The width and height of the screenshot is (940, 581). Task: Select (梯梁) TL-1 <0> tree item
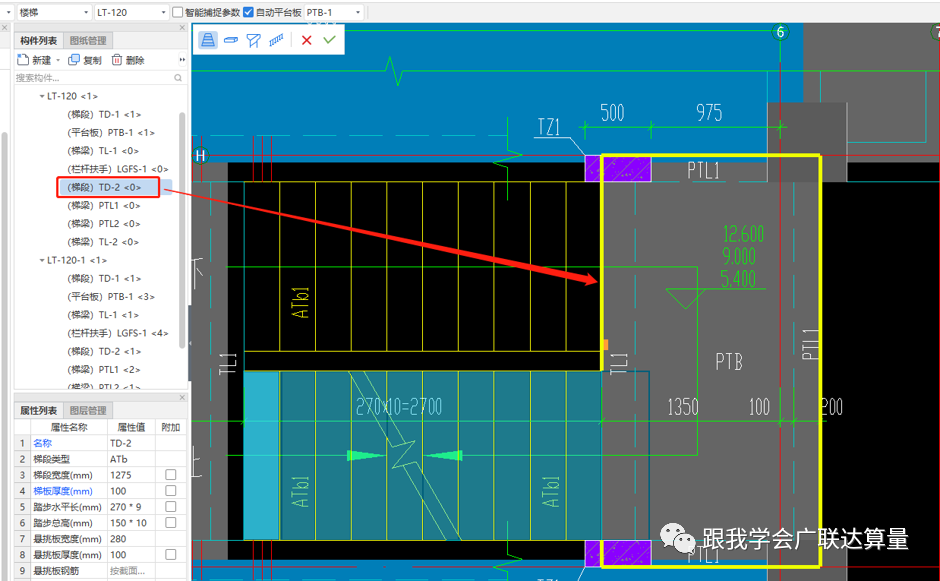(103, 150)
